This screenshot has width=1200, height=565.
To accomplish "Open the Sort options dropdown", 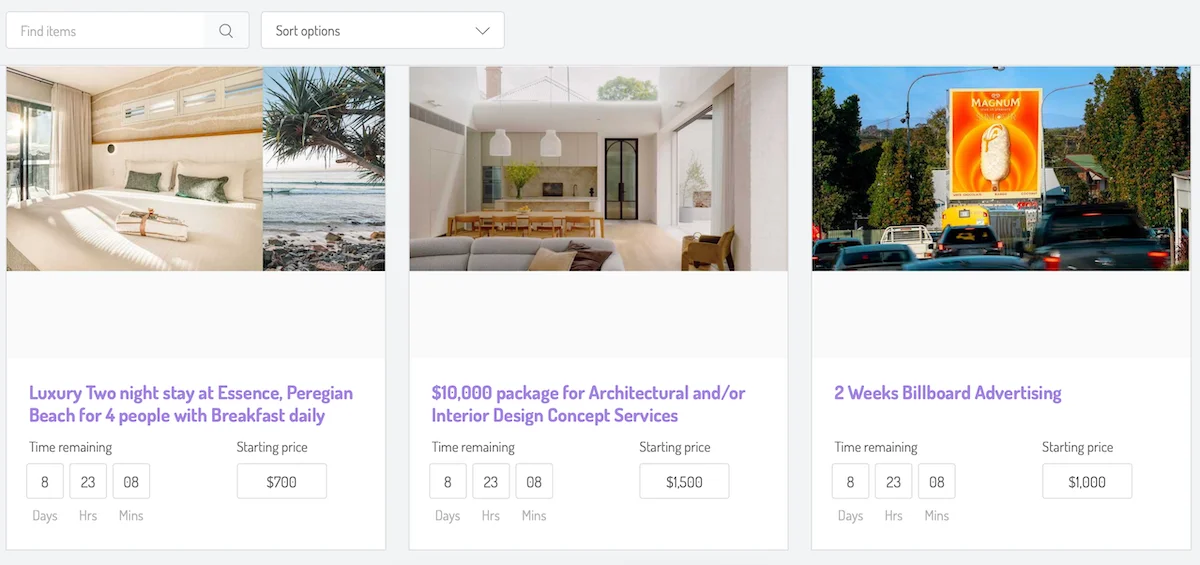I will [x=382, y=31].
